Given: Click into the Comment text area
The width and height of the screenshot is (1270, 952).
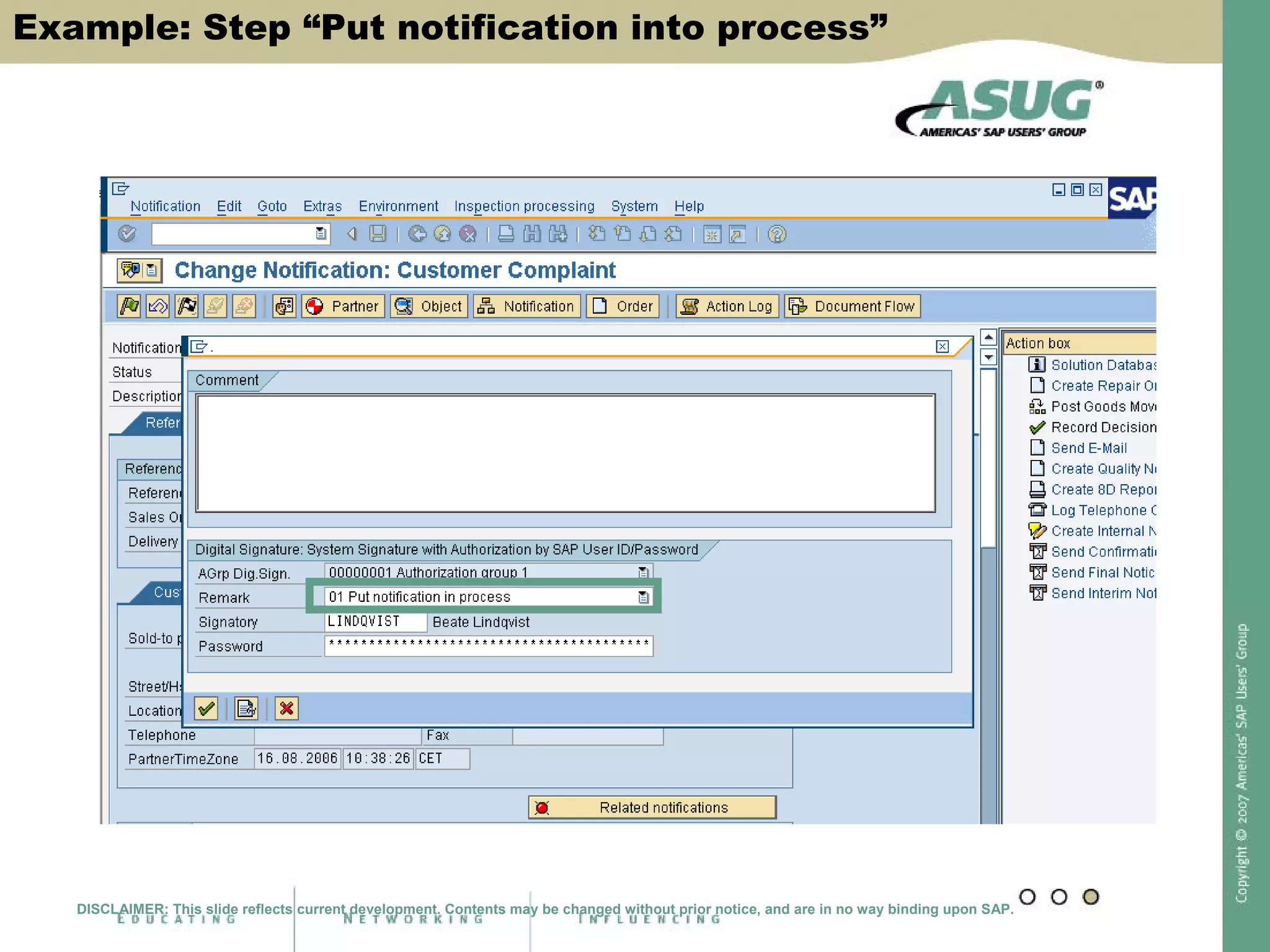Looking at the screenshot, I should coord(566,453).
